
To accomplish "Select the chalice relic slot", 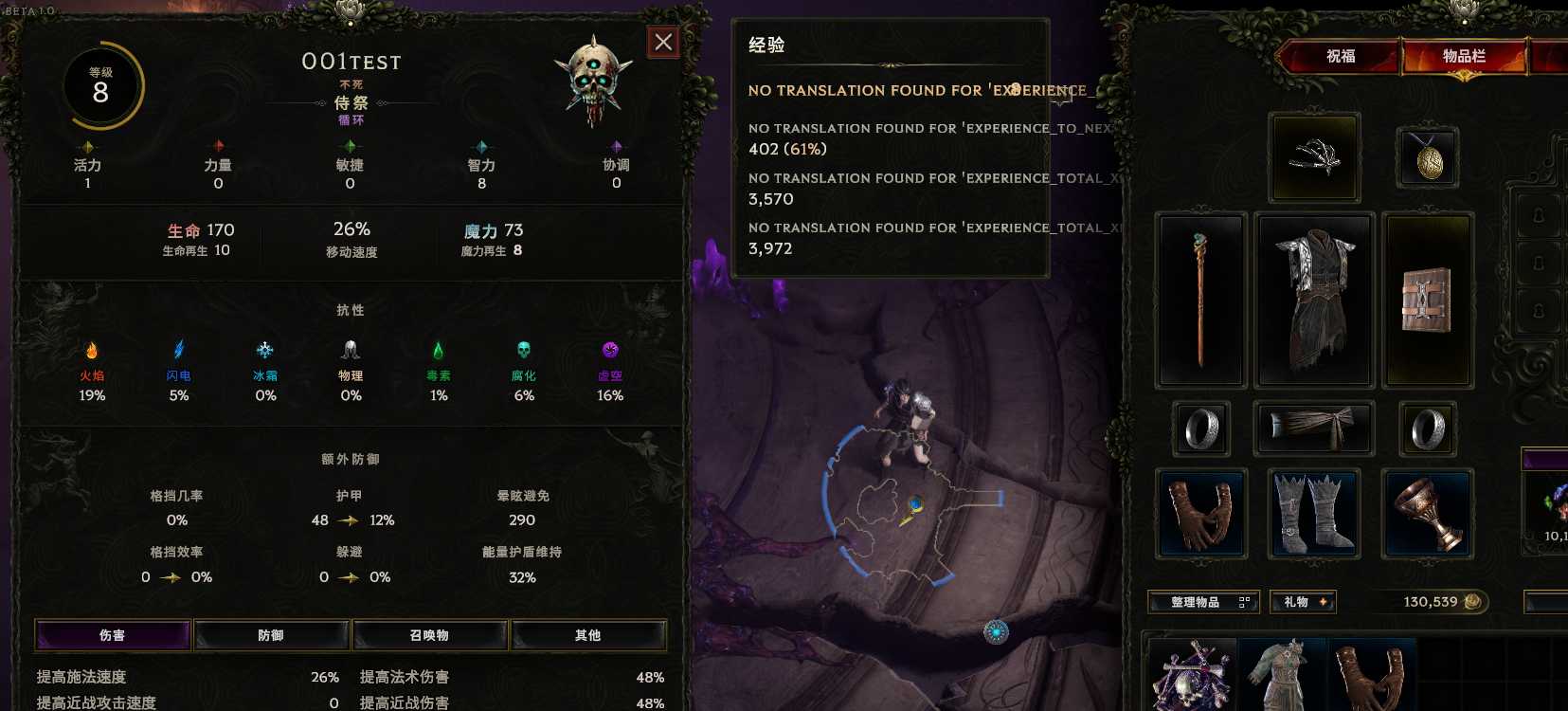I will click(1427, 513).
